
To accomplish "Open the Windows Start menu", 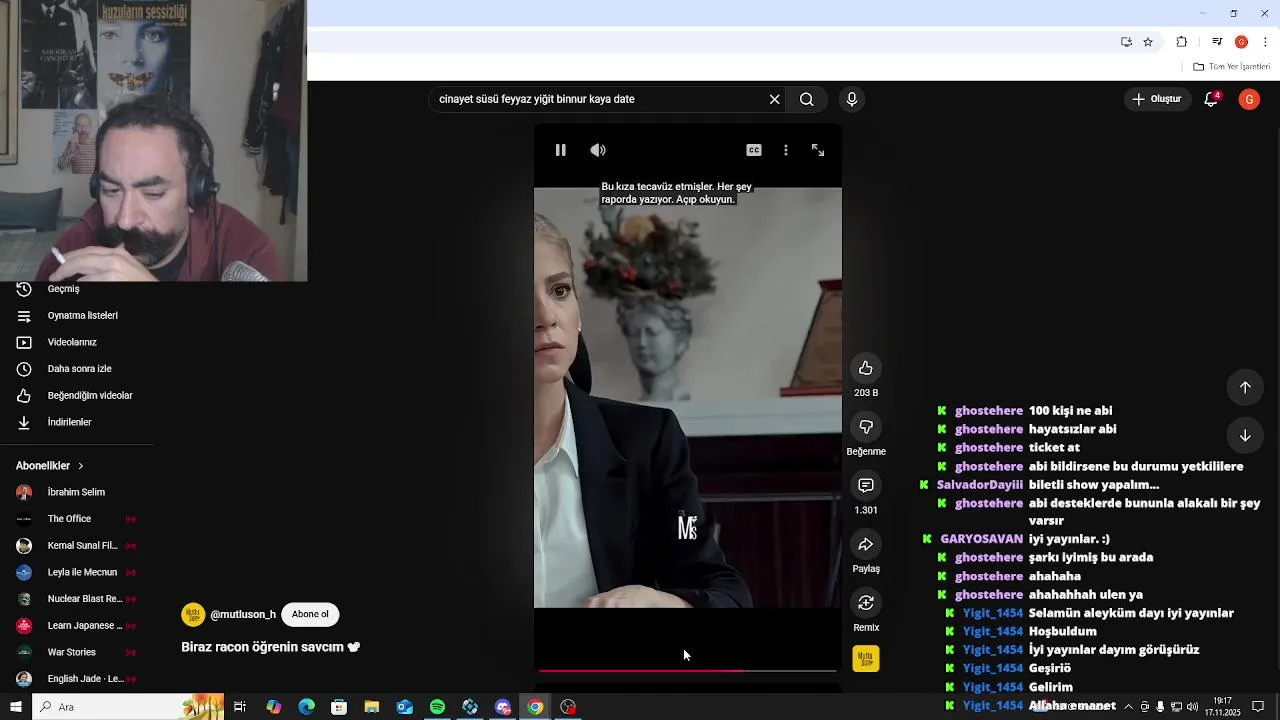I will [15, 707].
